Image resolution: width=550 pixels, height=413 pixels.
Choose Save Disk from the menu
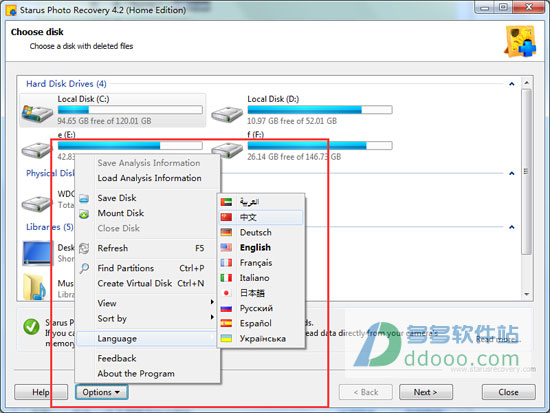pos(117,198)
